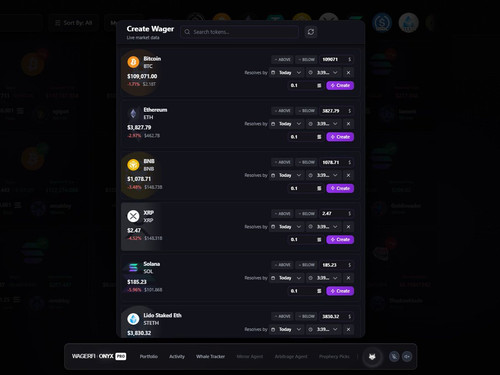Click the Bitcoin coin logo
This screenshot has width=500, height=375.
133,62
